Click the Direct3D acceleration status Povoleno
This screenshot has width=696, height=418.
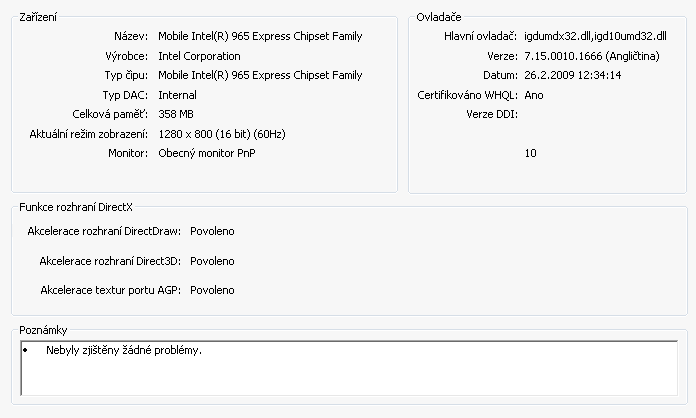coord(211,261)
